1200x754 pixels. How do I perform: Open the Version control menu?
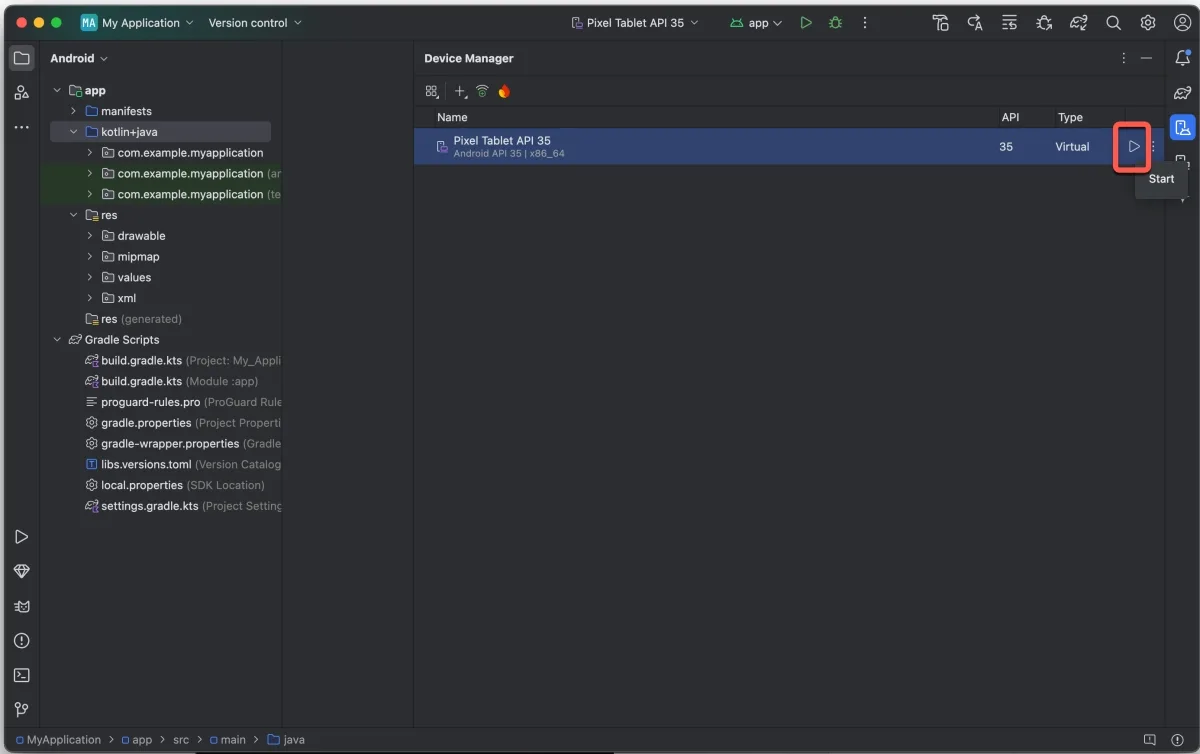(x=254, y=23)
